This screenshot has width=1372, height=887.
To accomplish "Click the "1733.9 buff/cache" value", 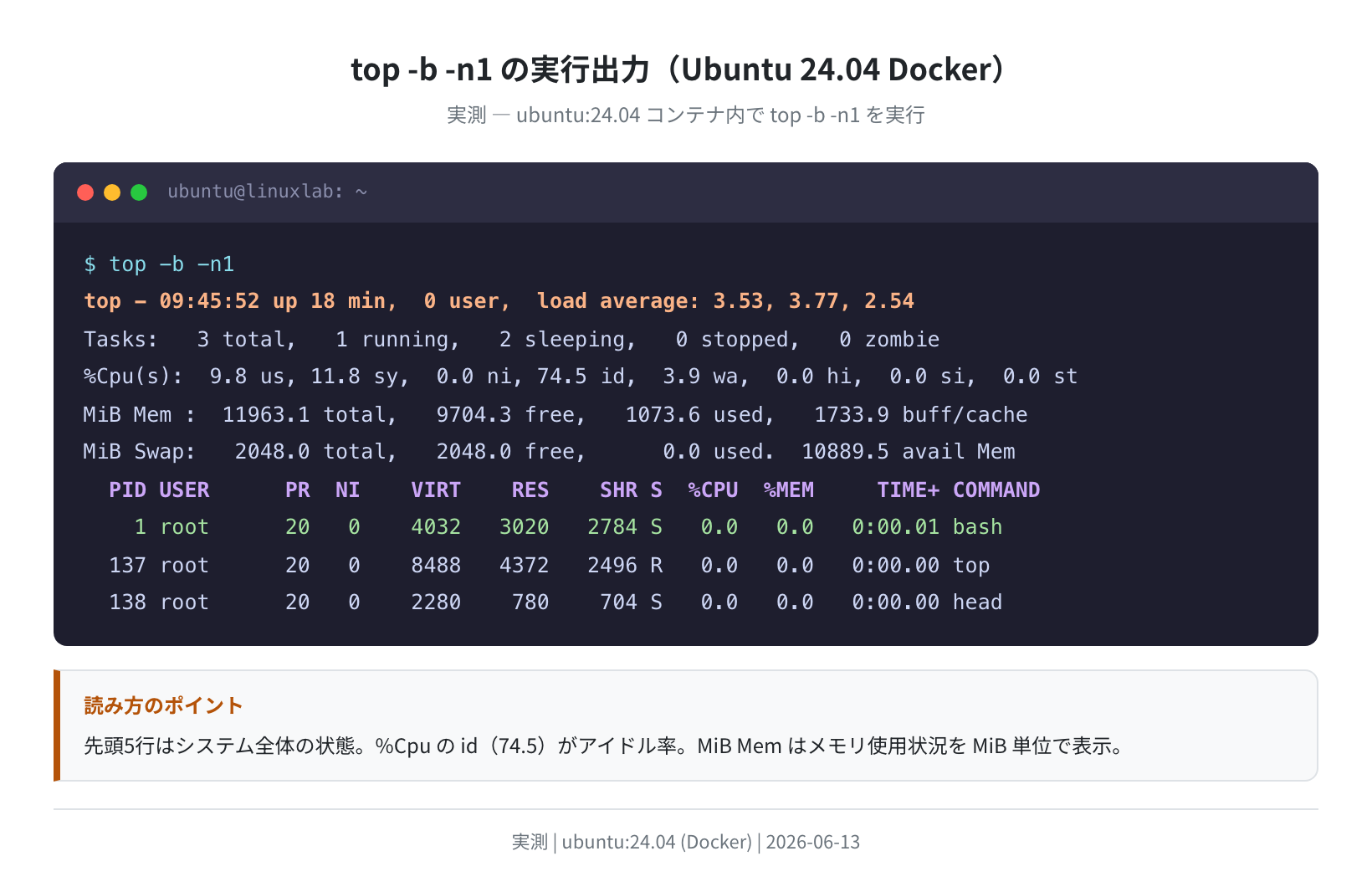I will point(921,415).
